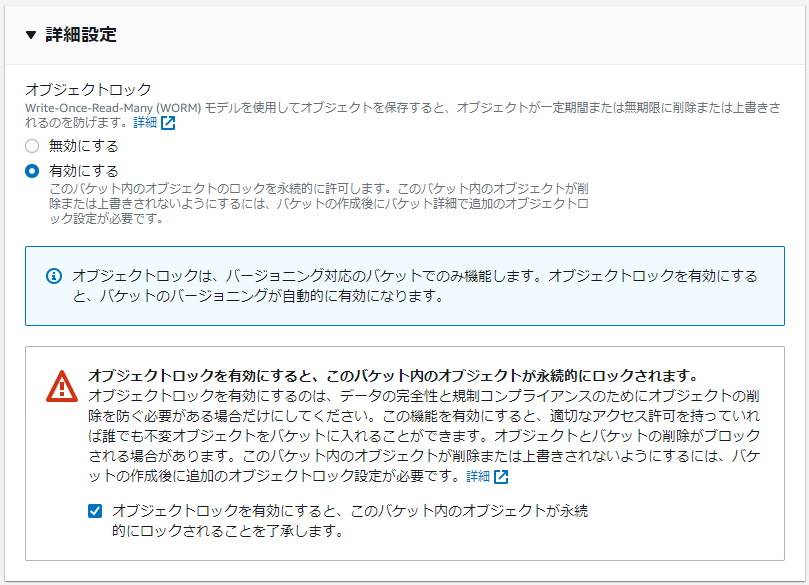Click the red warning triangle icon

pyautogui.click(x=62, y=386)
